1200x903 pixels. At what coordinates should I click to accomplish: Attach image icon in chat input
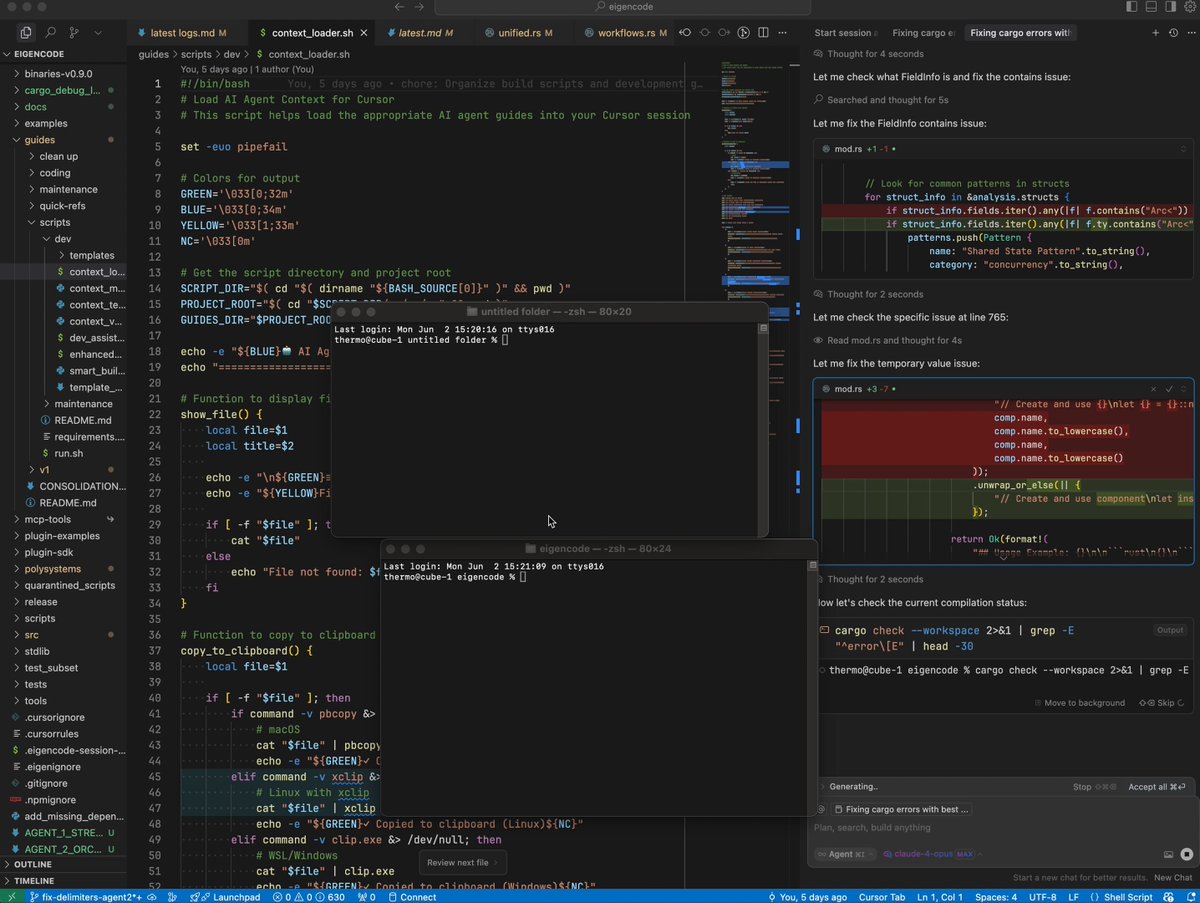coord(1168,855)
